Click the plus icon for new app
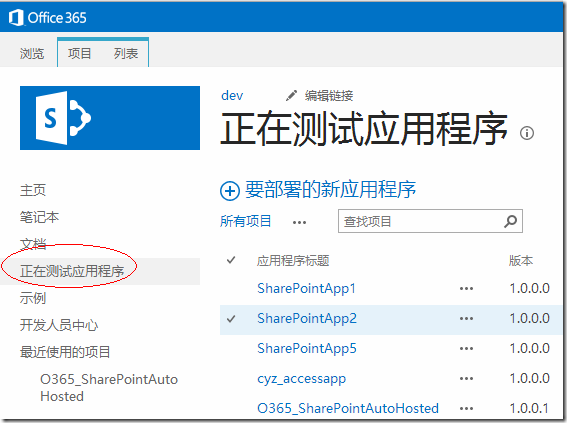Image resolution: width=567 pixels, height=423 pixels. [x=230, y=190]
